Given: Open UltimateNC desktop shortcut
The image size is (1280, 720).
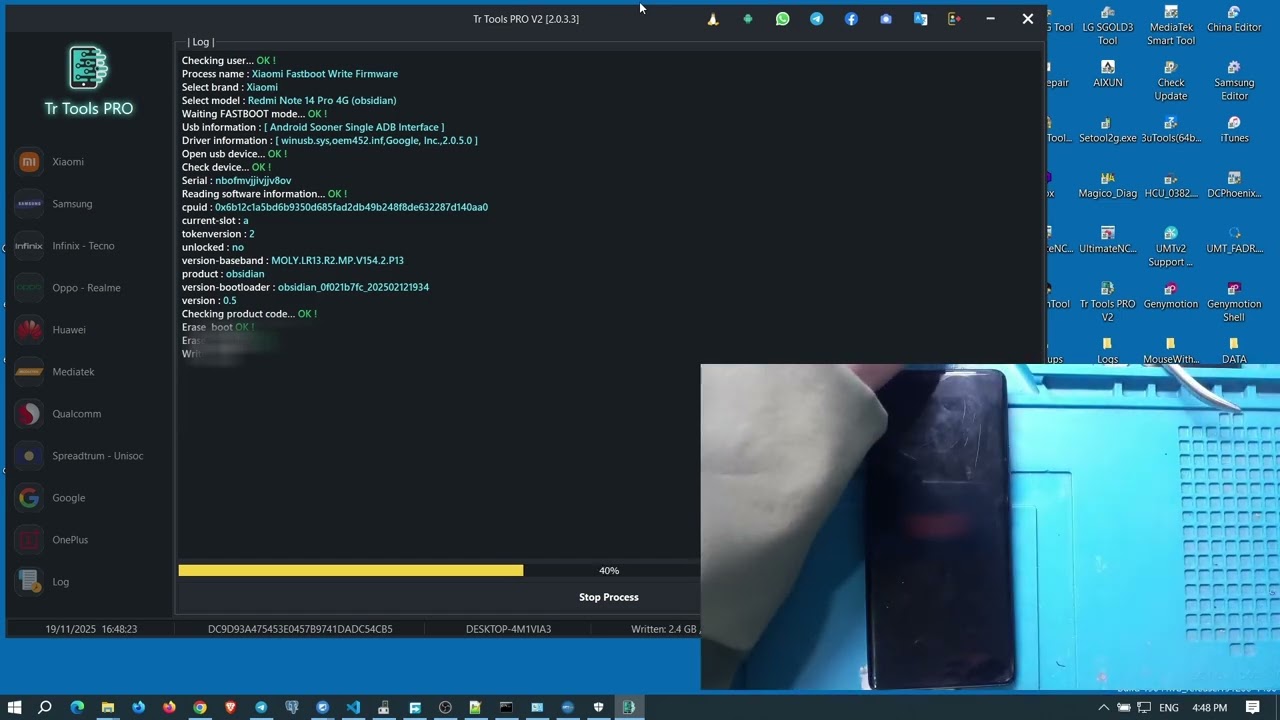Looking at the screenshot, I should [x=1107, y=241].
